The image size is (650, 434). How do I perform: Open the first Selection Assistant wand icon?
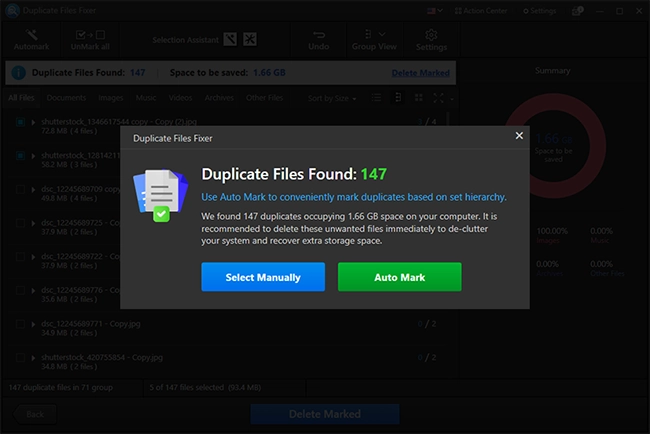pyautogui.click(x=230, y=39)
